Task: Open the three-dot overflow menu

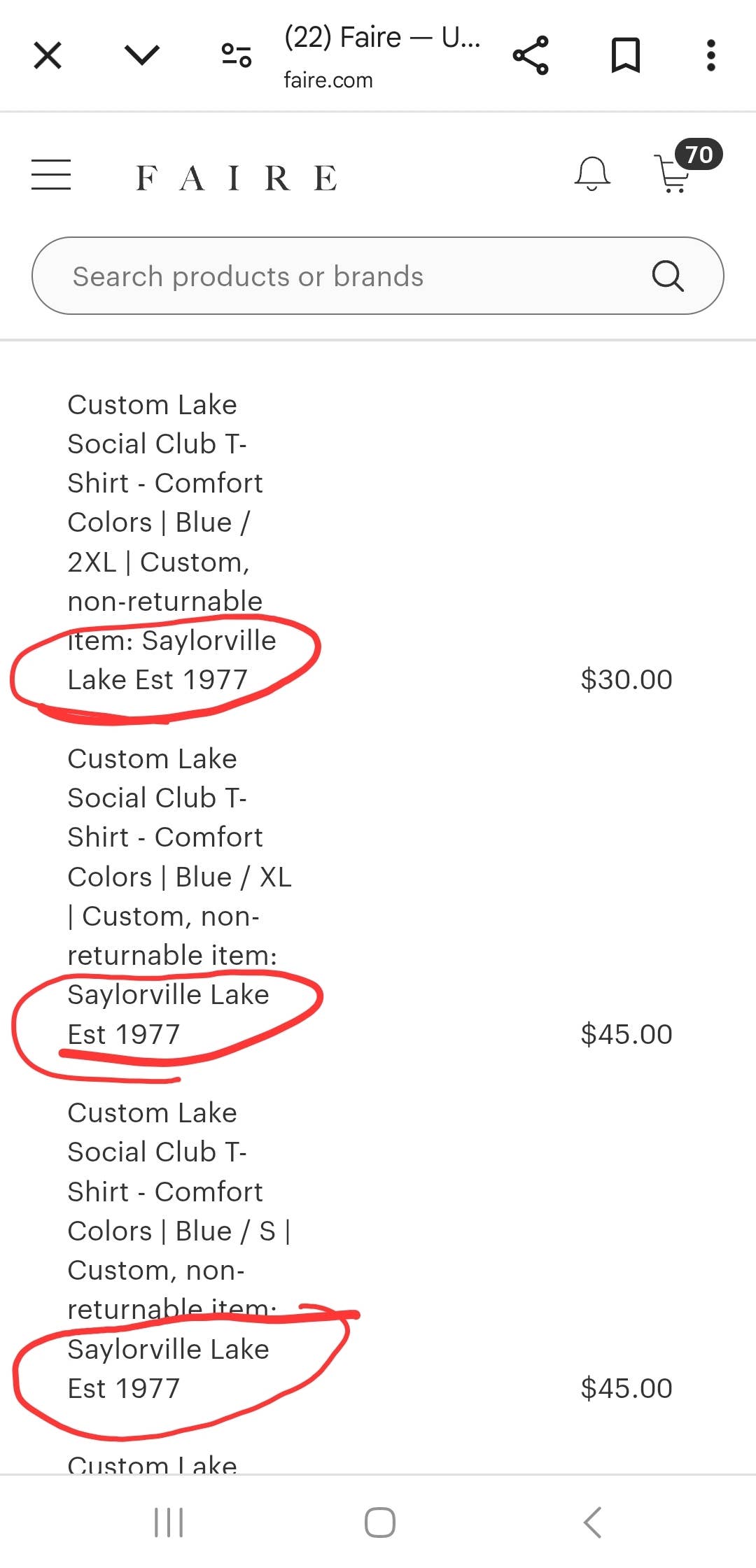Action: (x=710, y=55)
